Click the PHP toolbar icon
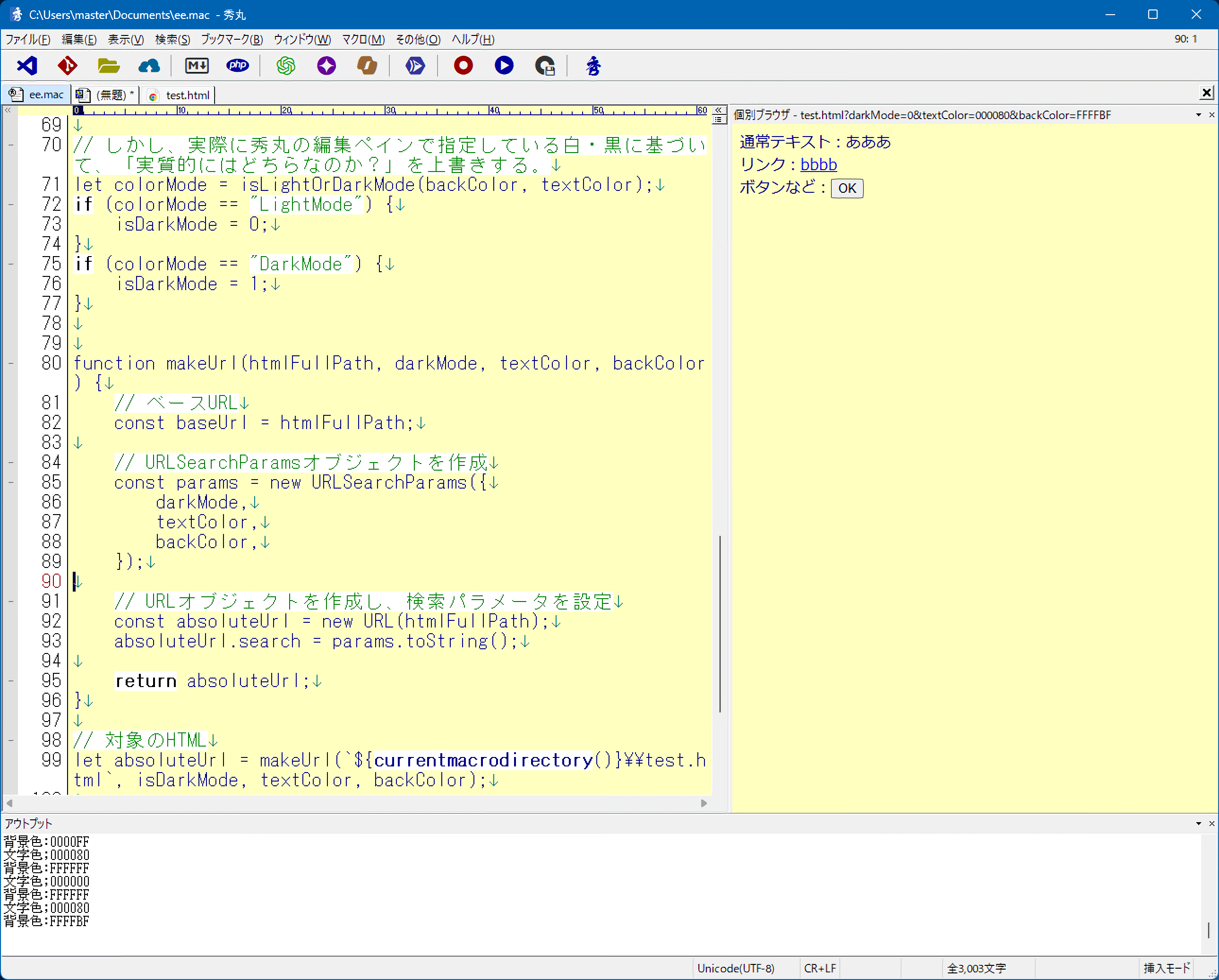Screen dimensions: 1219x980 tap(238, 66)
